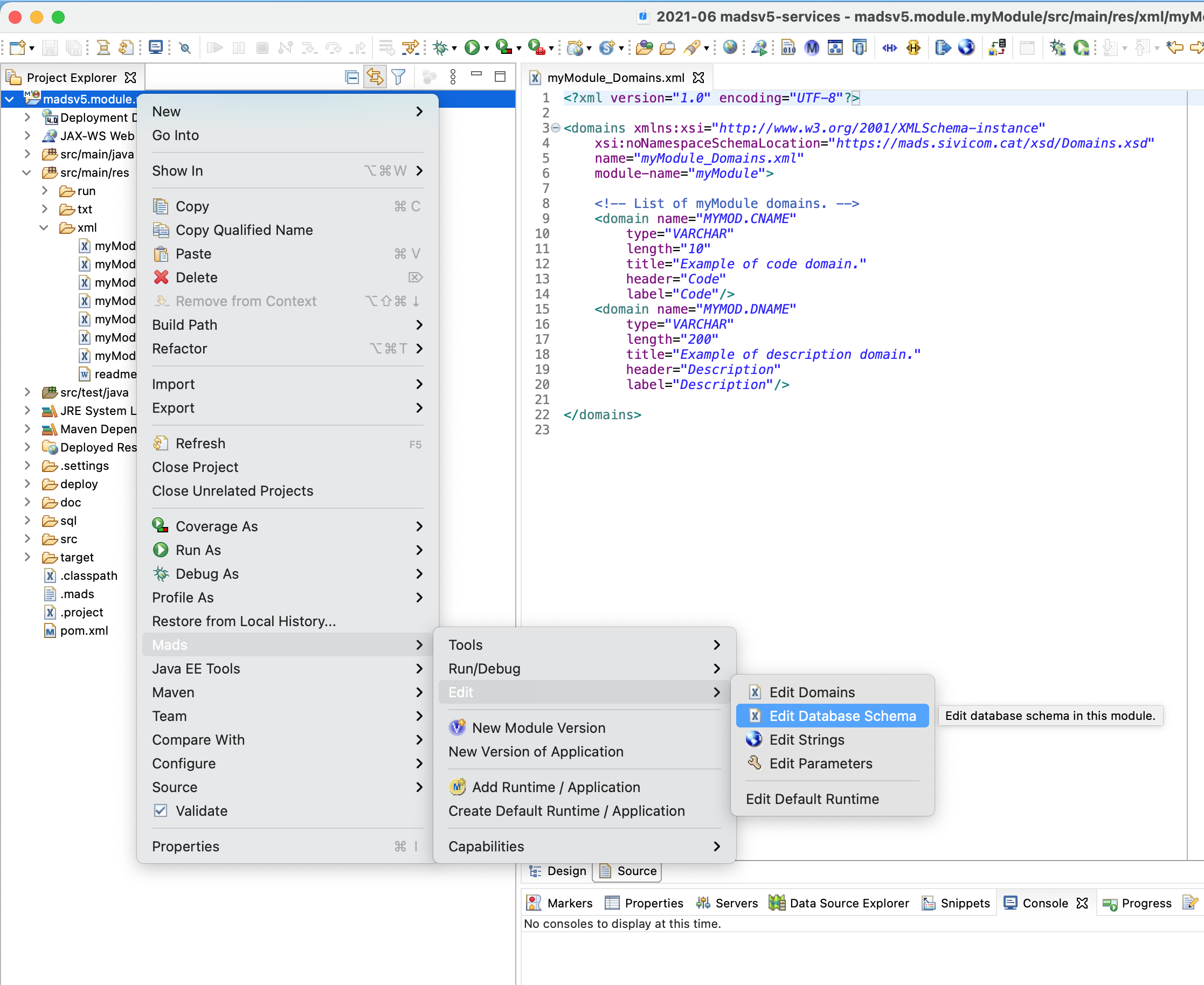Image resolution: width=1204 pixels, height=985 pixels.
Task: Uncheck the Validate option in context menu
Action: (x=161, y=811)
